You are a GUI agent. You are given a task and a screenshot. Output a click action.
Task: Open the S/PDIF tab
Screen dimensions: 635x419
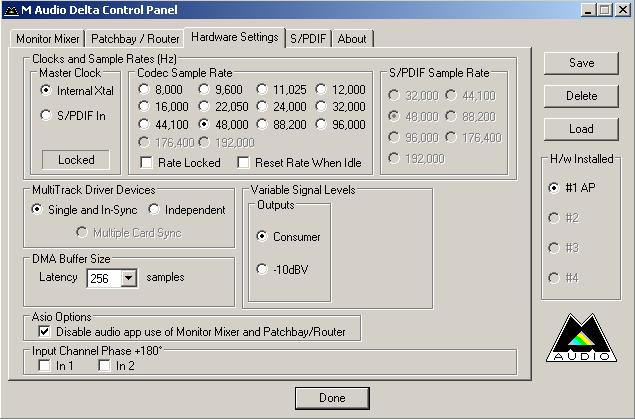click(308, 39)
